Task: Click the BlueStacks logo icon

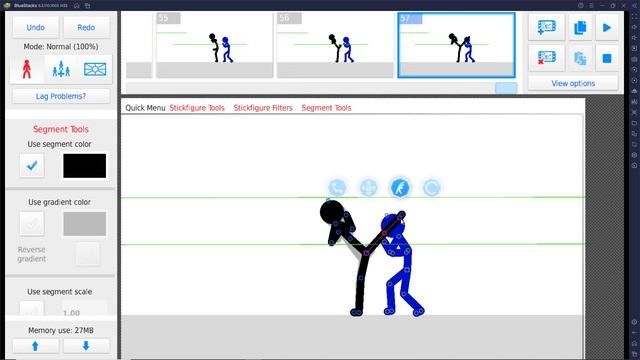Action: coord(7,5)
